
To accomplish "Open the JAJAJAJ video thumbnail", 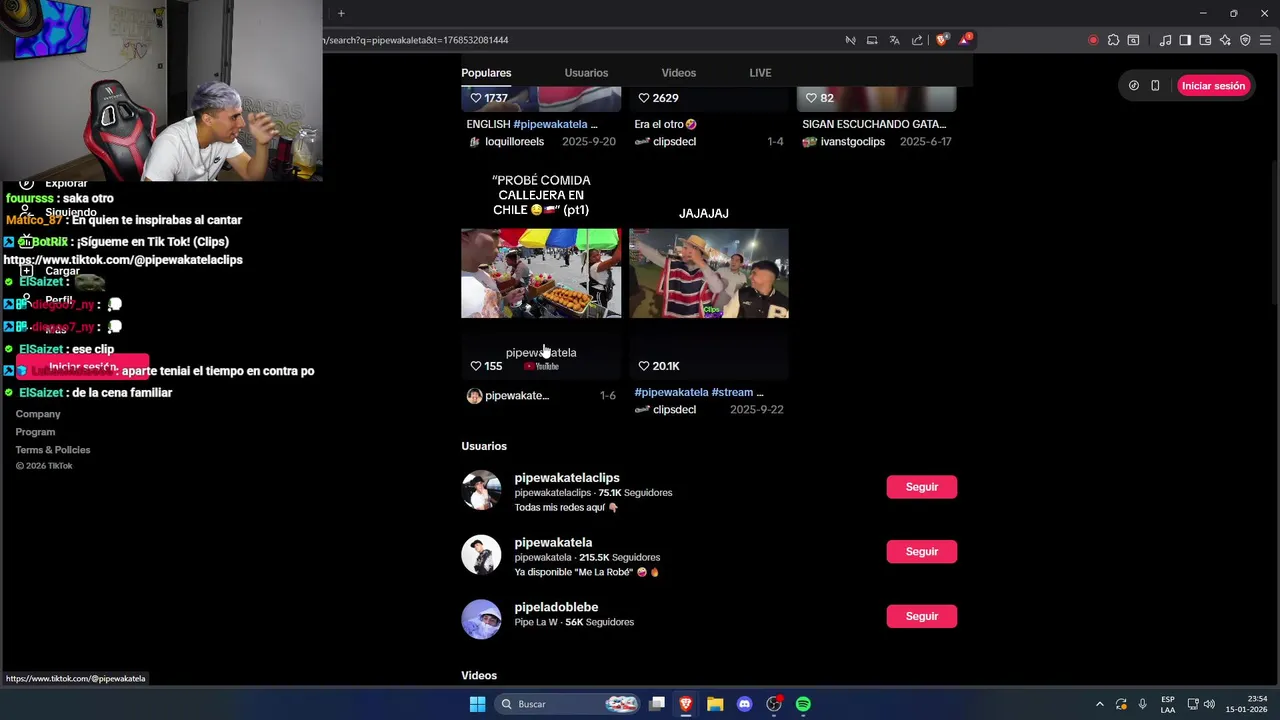I will 709,273.
